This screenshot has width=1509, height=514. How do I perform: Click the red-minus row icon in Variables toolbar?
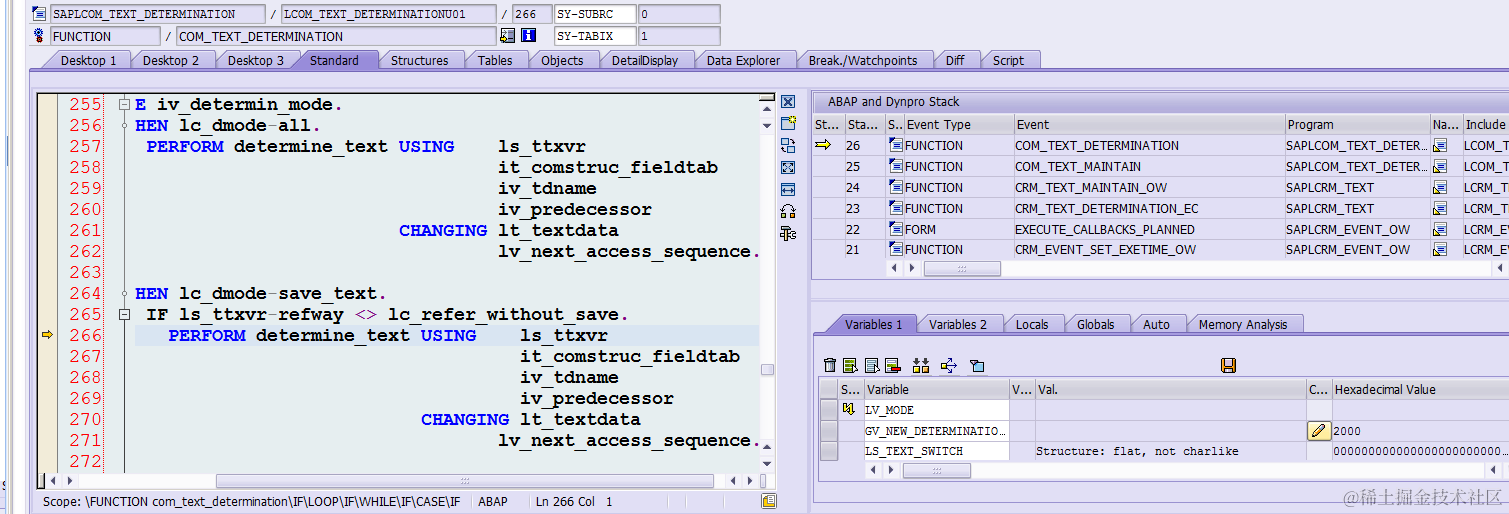coord(893,366)
